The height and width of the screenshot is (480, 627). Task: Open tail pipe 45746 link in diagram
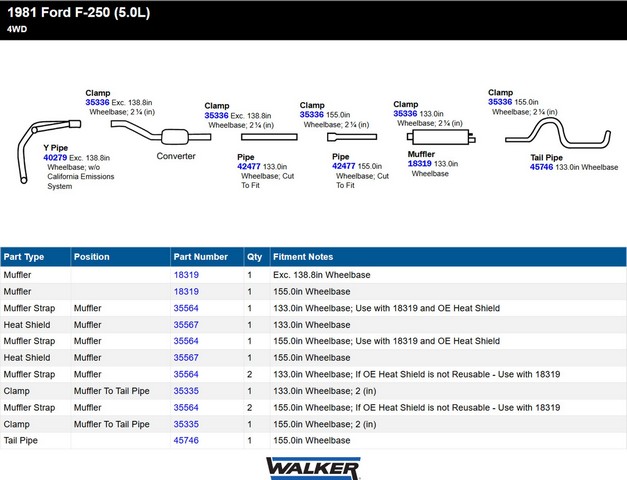click(541, 167)
